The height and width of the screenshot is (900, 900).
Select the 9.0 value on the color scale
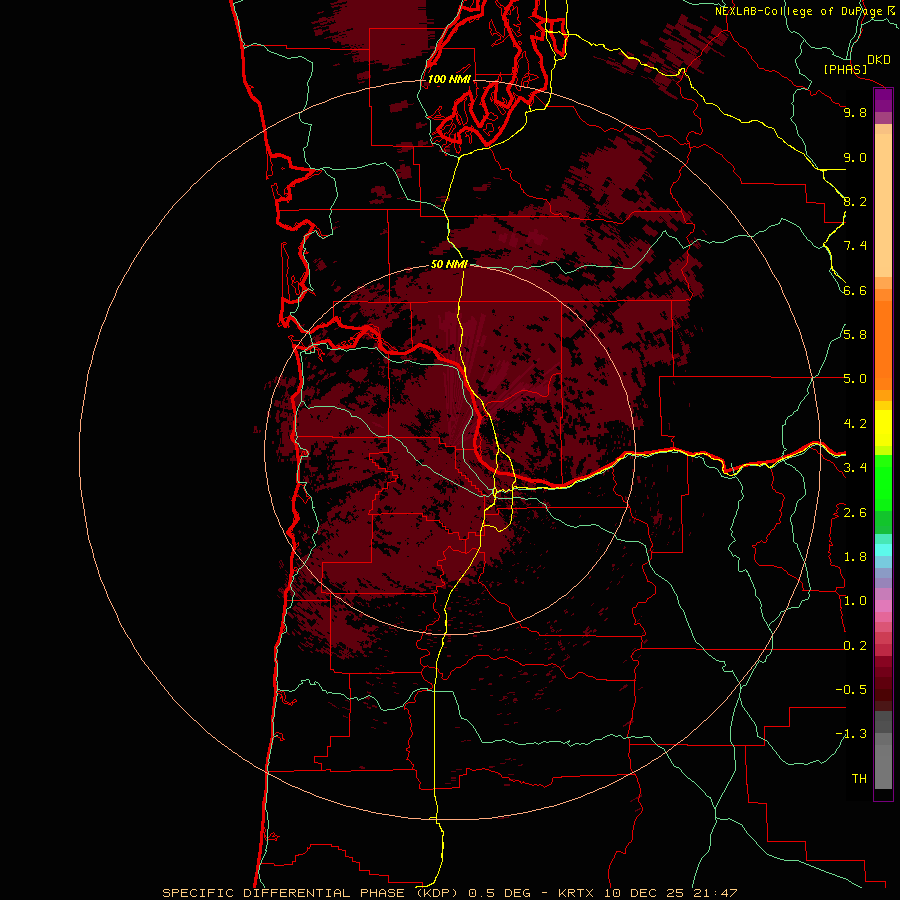click(x=855, y=157)
